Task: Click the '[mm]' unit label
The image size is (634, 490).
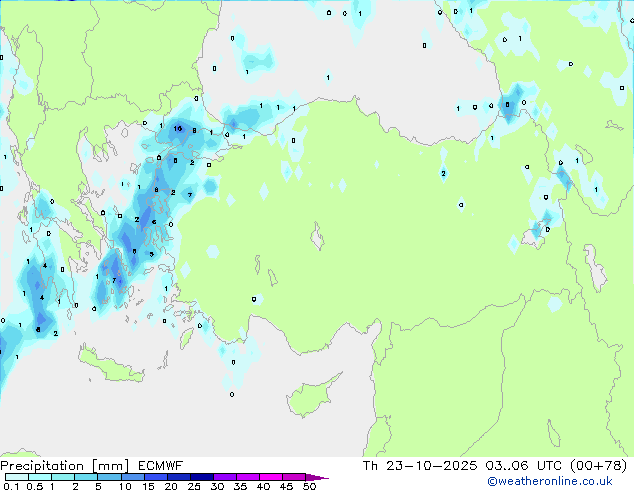Action: pyautogui.click(x=110, y=466)
